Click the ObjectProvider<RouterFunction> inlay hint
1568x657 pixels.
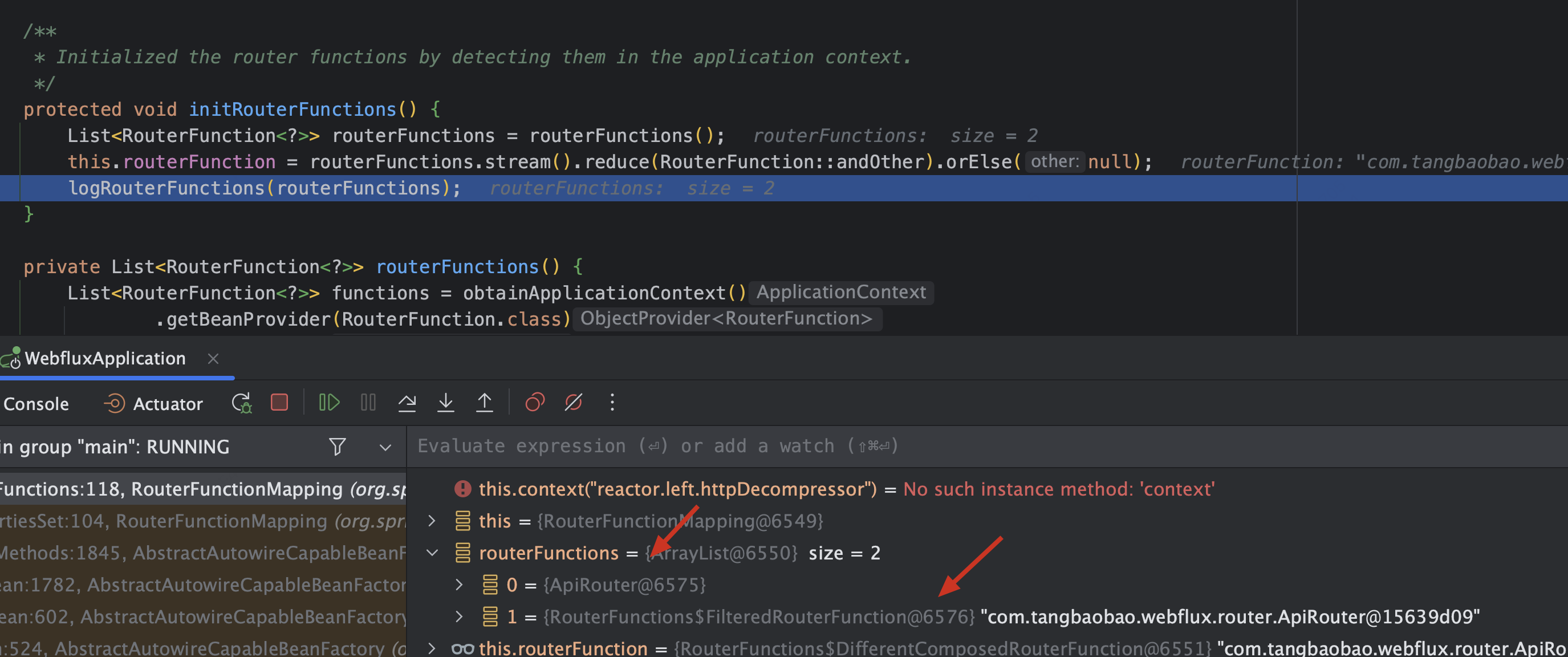[726, 319]
